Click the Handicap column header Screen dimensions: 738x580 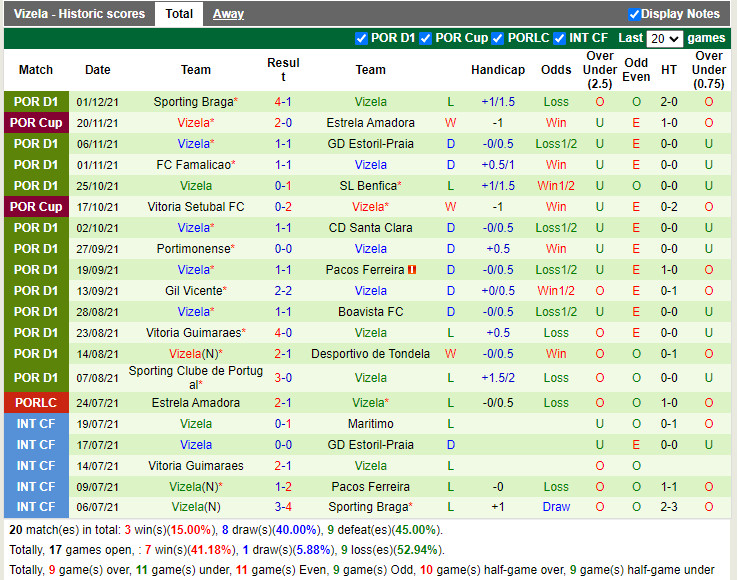pos(497,70)
